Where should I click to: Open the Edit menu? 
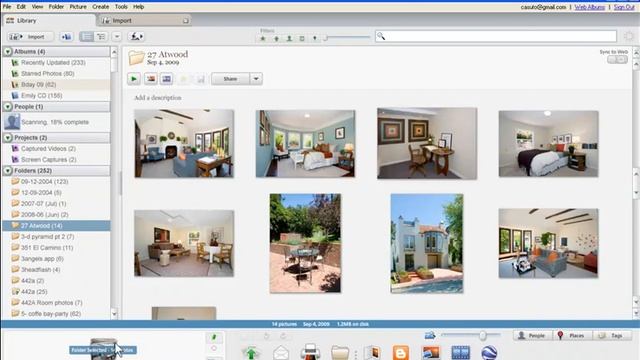tap(21, 7)
